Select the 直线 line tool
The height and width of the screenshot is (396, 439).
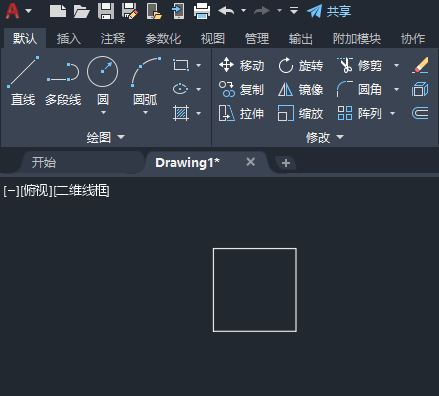coord(23,81)
